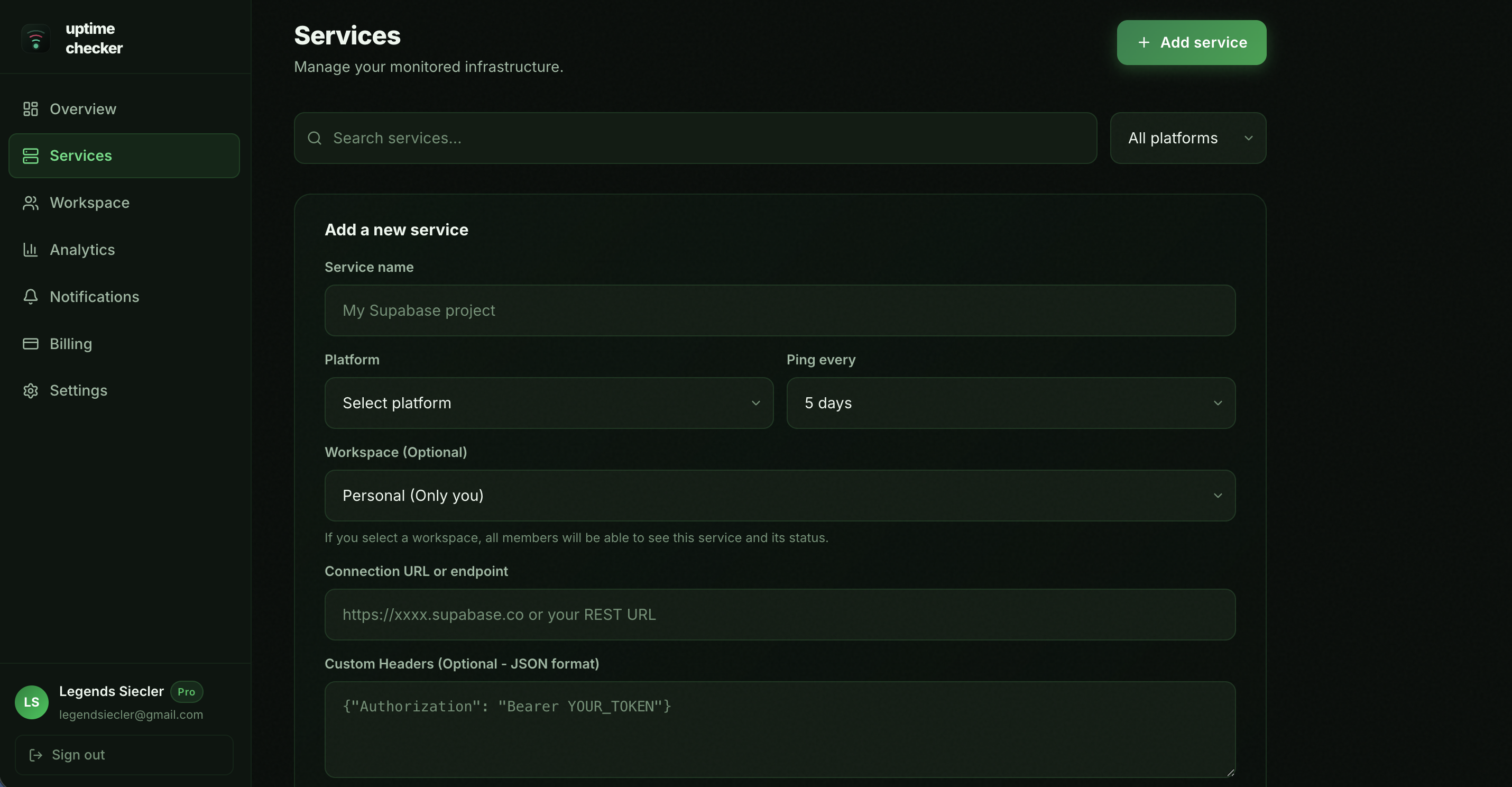1512x787 pixels.
Task: Click the Platform label
Action: [x=352, y=360]
